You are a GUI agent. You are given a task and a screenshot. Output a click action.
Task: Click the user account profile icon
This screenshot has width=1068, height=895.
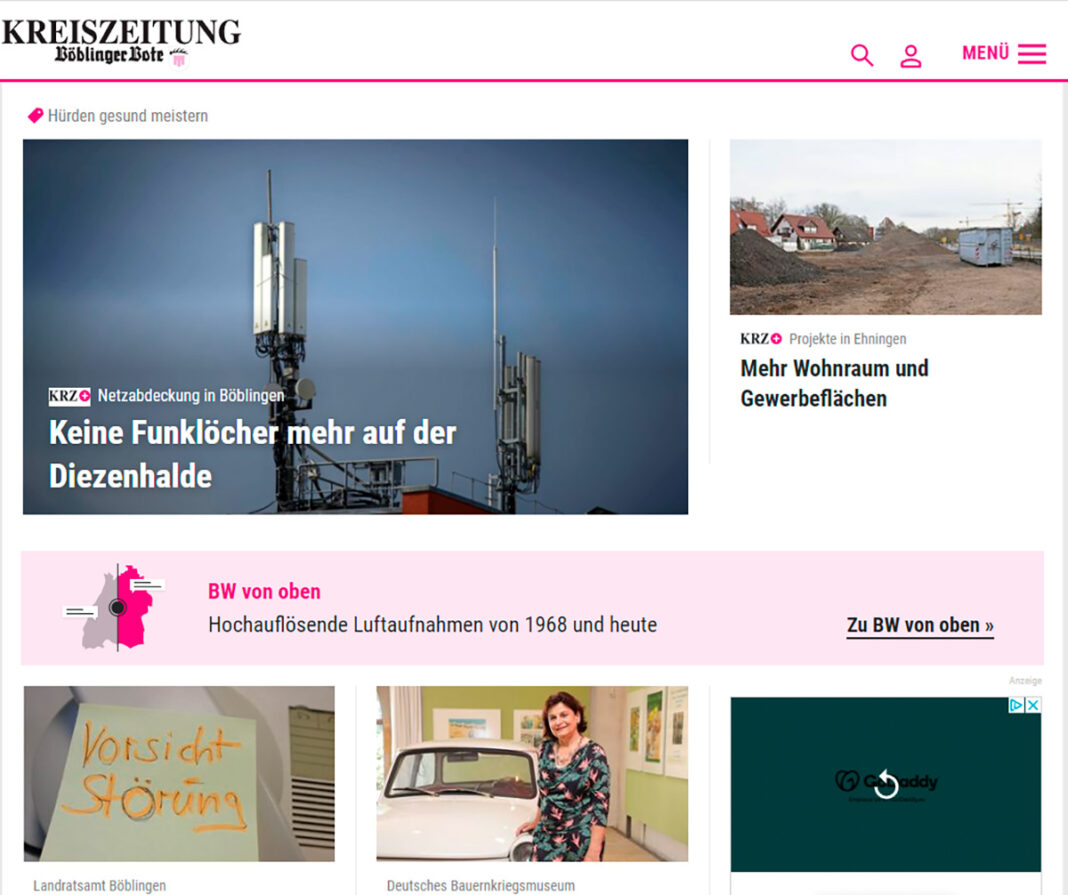point(911,56)
